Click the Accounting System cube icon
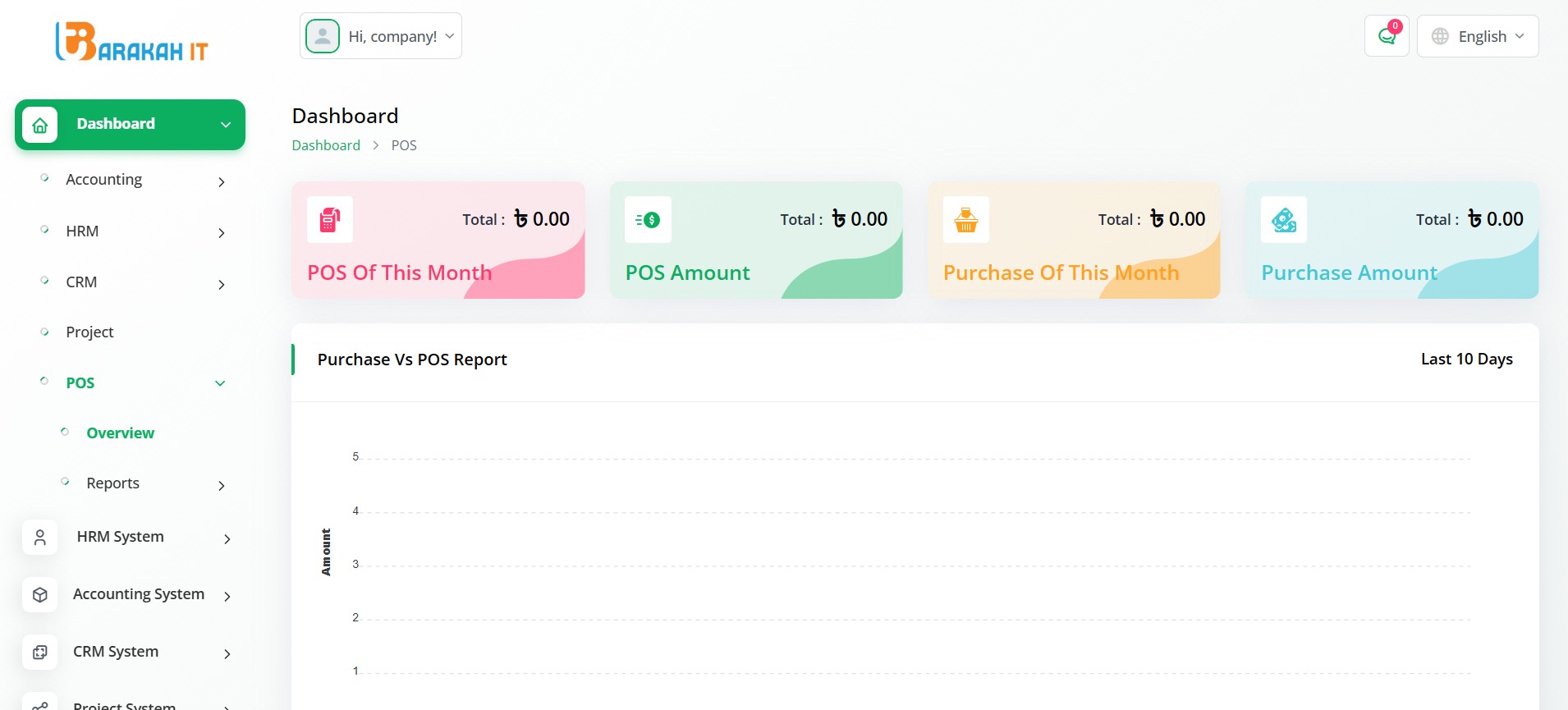Viewport: 1568px width, 710px height. pyautogui.click(x=40, y=595)
